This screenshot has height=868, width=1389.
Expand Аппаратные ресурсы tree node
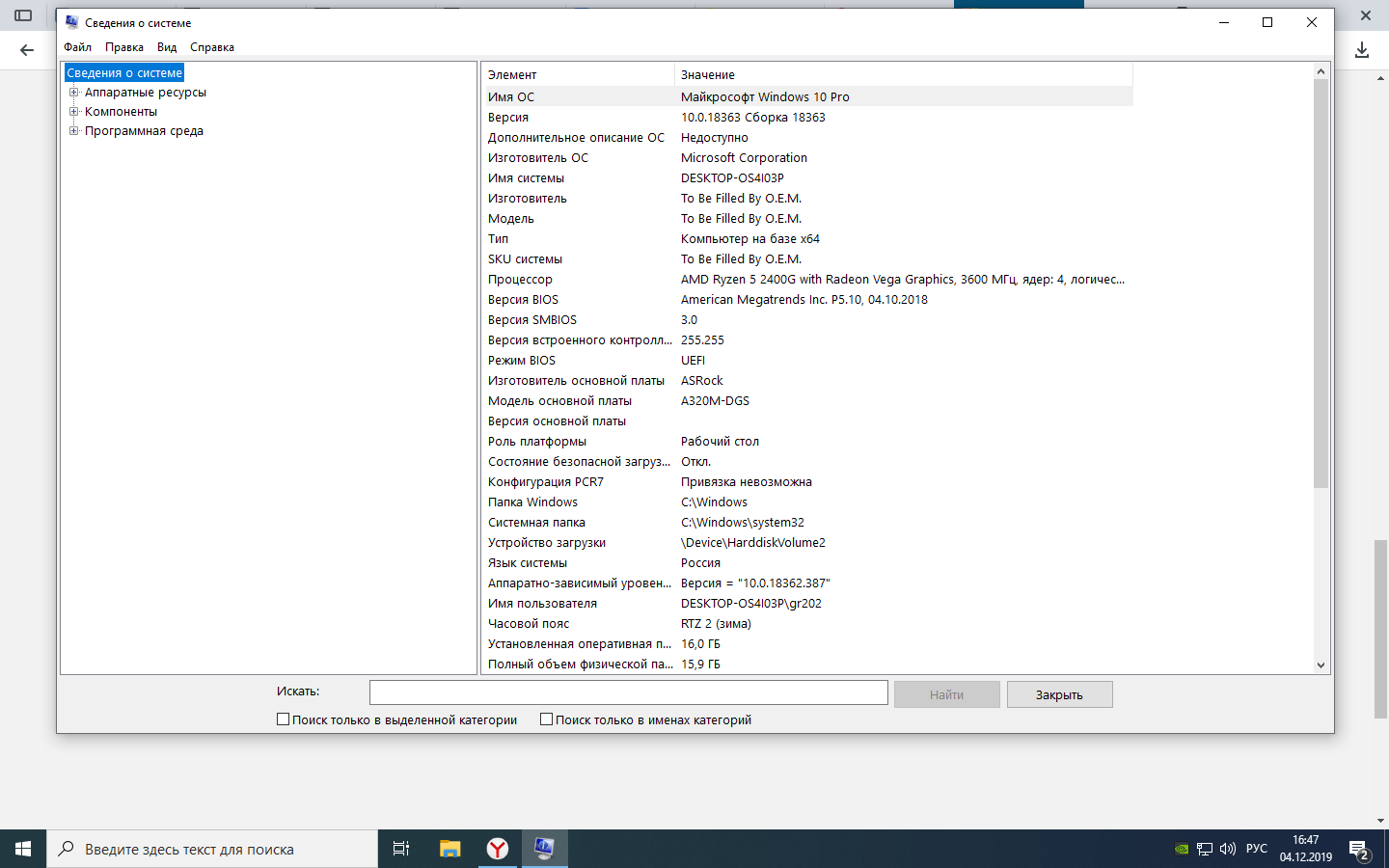tap(73, 93)
